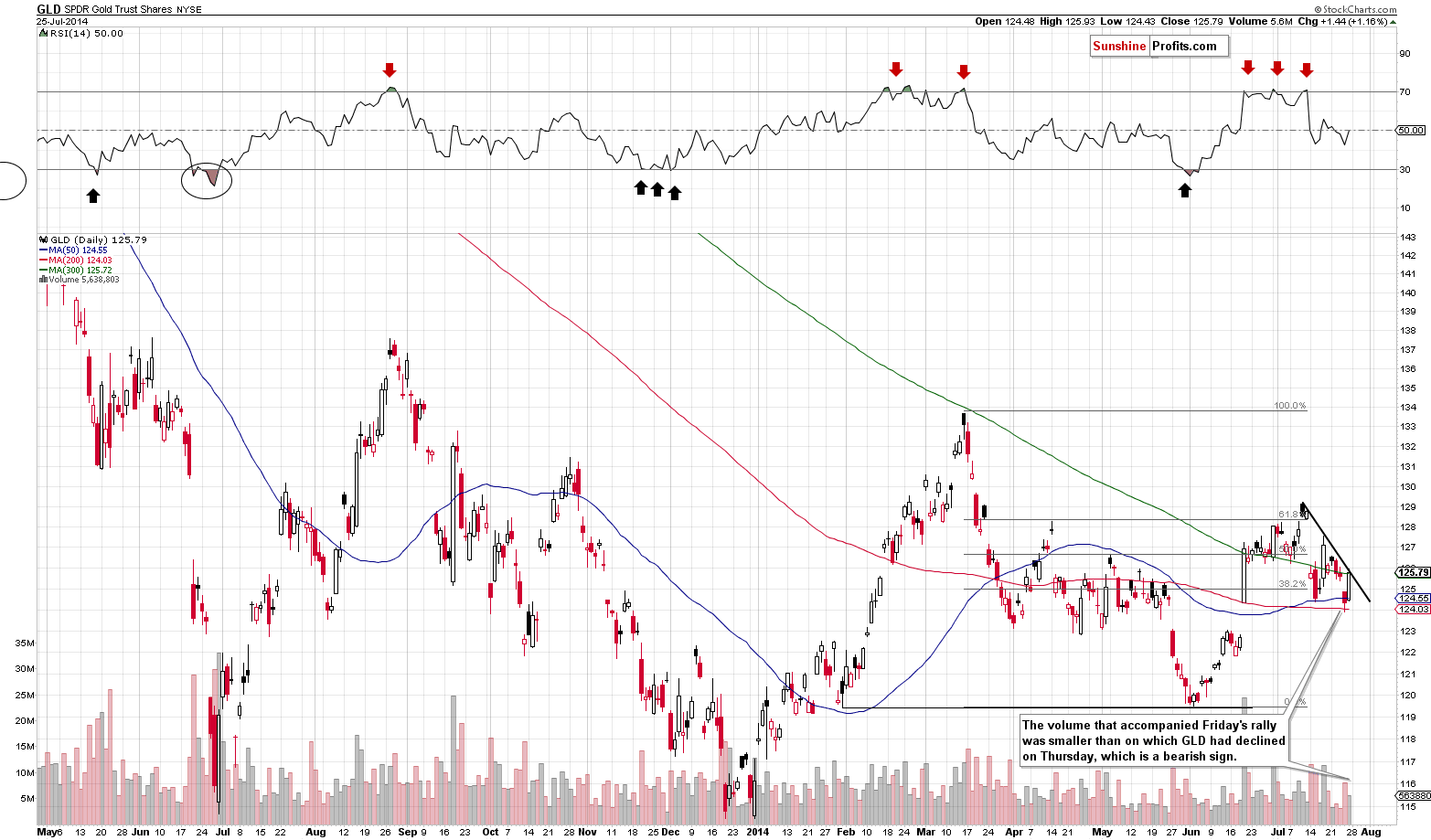Click the 'Volume 5,638,803' legend text
The width and height of the screenshot is (1431, 840).
pyautogui.click(x=83, y=280)
